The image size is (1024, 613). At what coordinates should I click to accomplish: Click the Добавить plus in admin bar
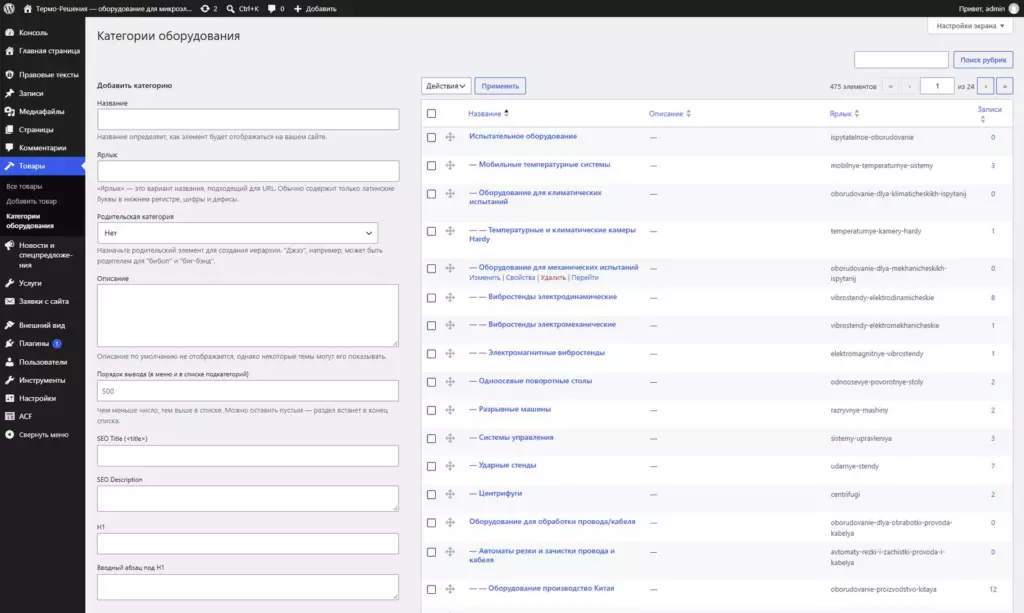pos(298,8)
